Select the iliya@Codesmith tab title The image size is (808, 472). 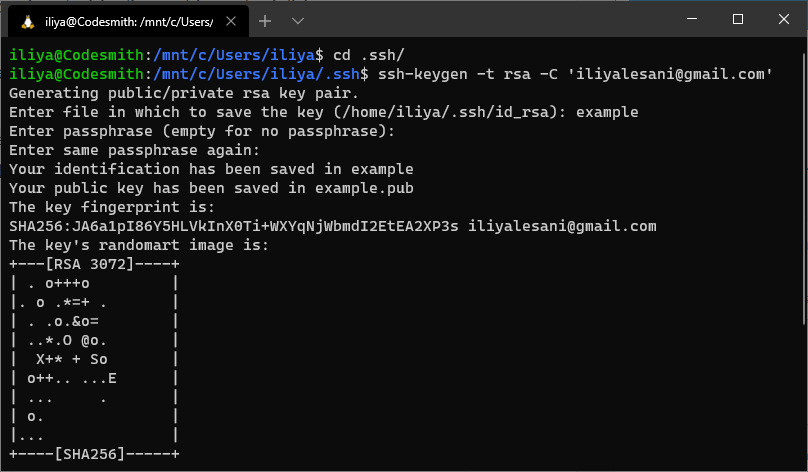(x=129, y=22)
